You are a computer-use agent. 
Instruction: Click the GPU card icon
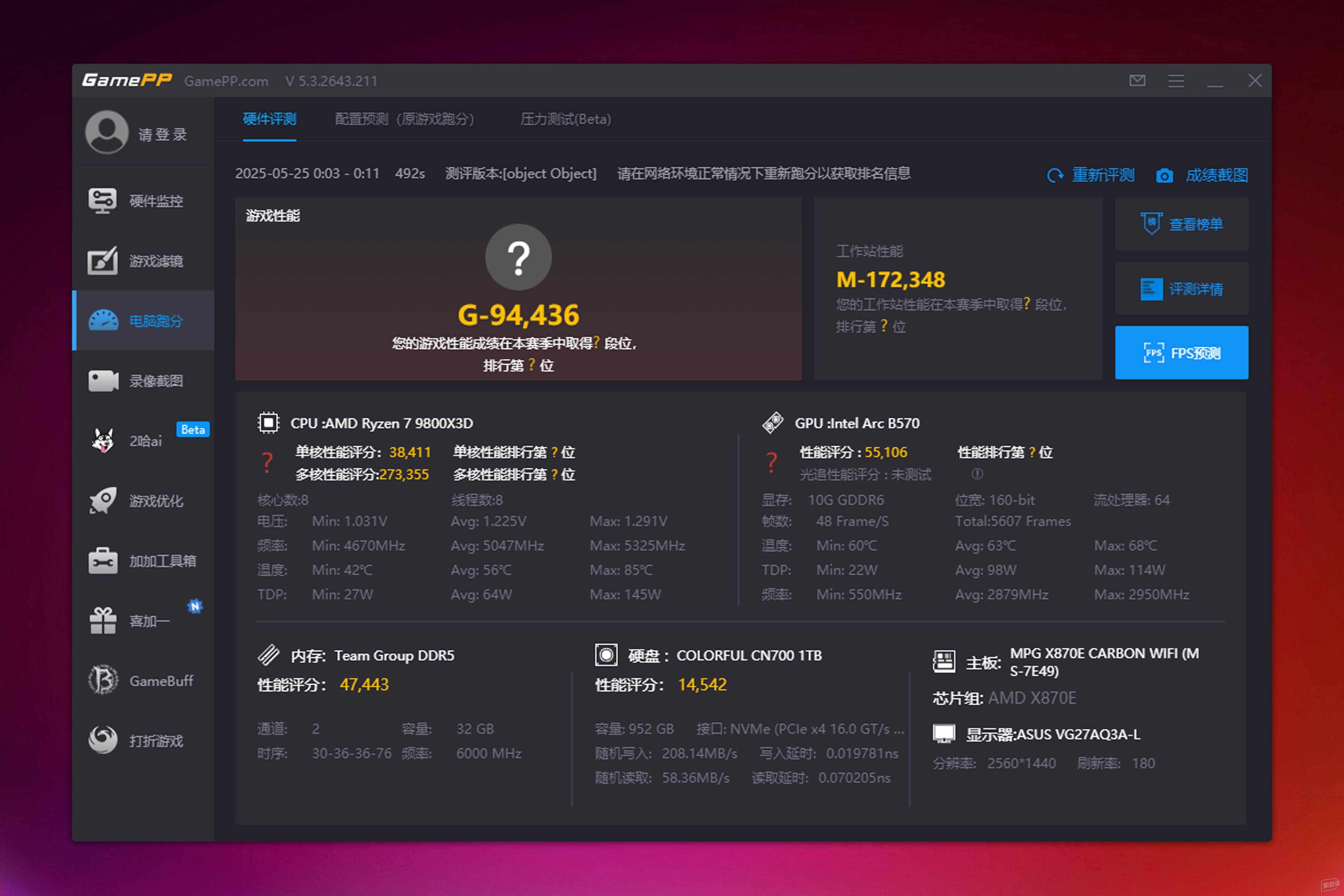pyautogui.click(x=773, y=423)
